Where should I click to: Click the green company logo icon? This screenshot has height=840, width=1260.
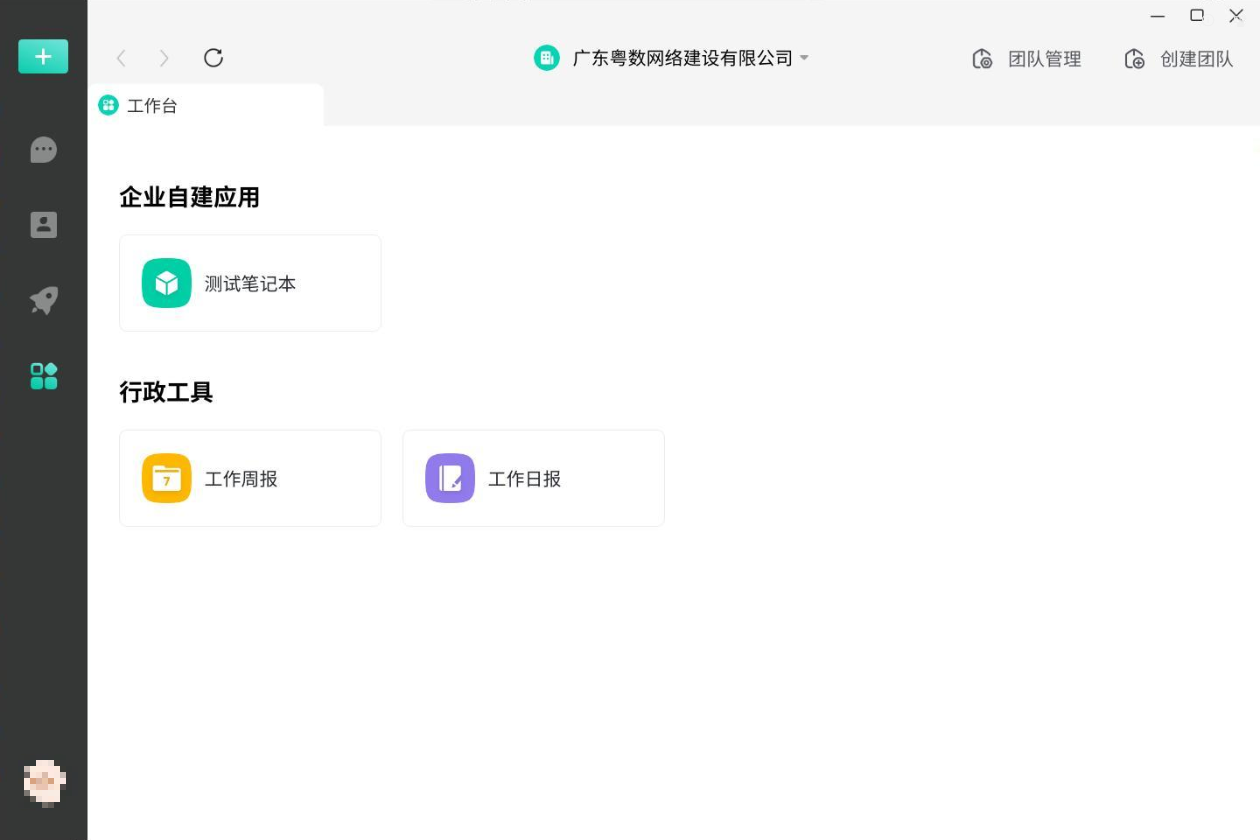pos(546,58)
